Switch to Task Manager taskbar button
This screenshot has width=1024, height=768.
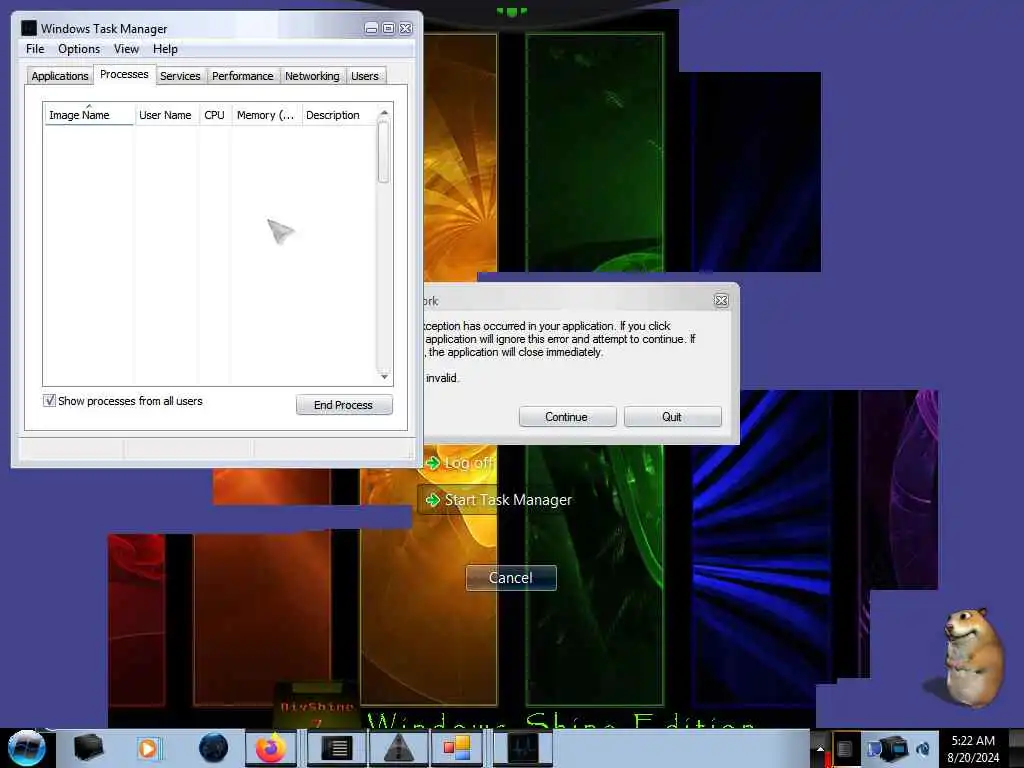(x=523, y=748)
